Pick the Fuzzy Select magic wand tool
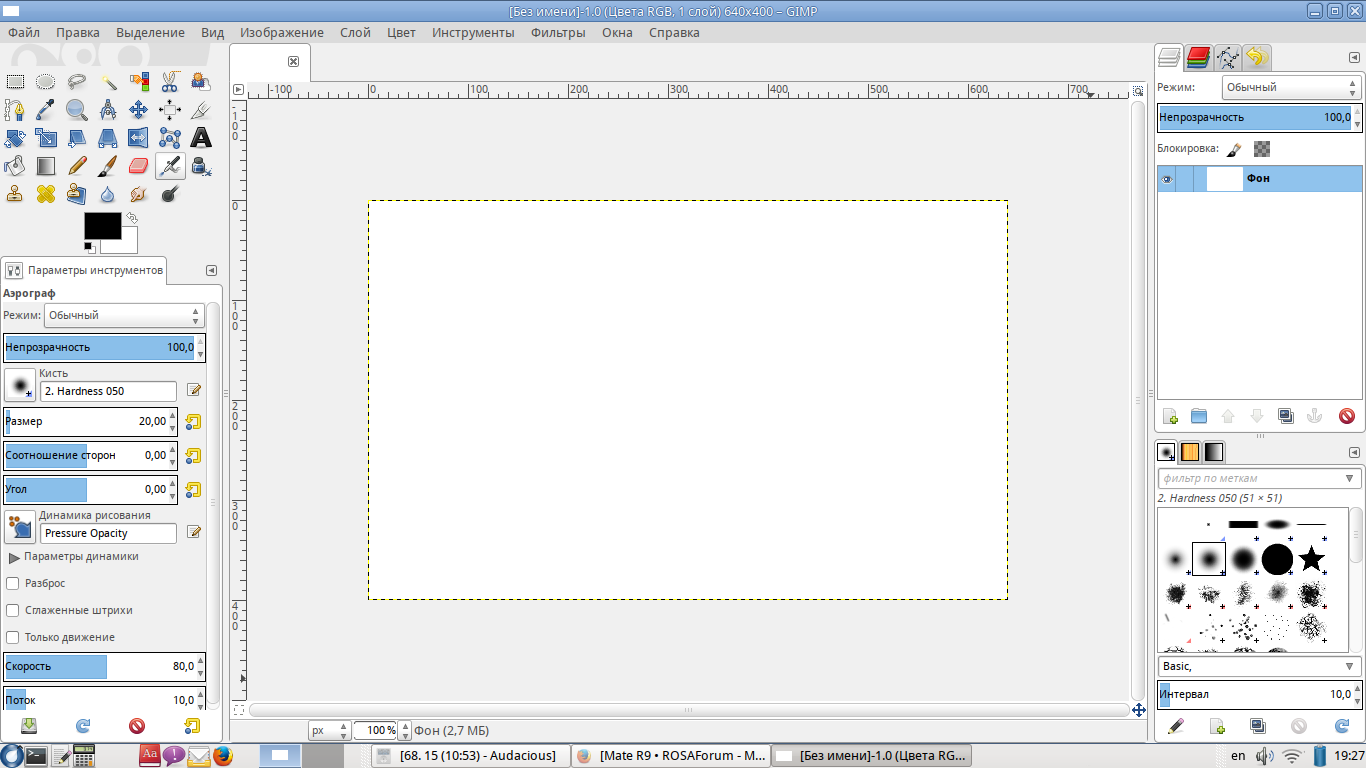Image resolution: width=1366 pixels, height=768 pixels. pyautogui.click(x=108, y=82)
